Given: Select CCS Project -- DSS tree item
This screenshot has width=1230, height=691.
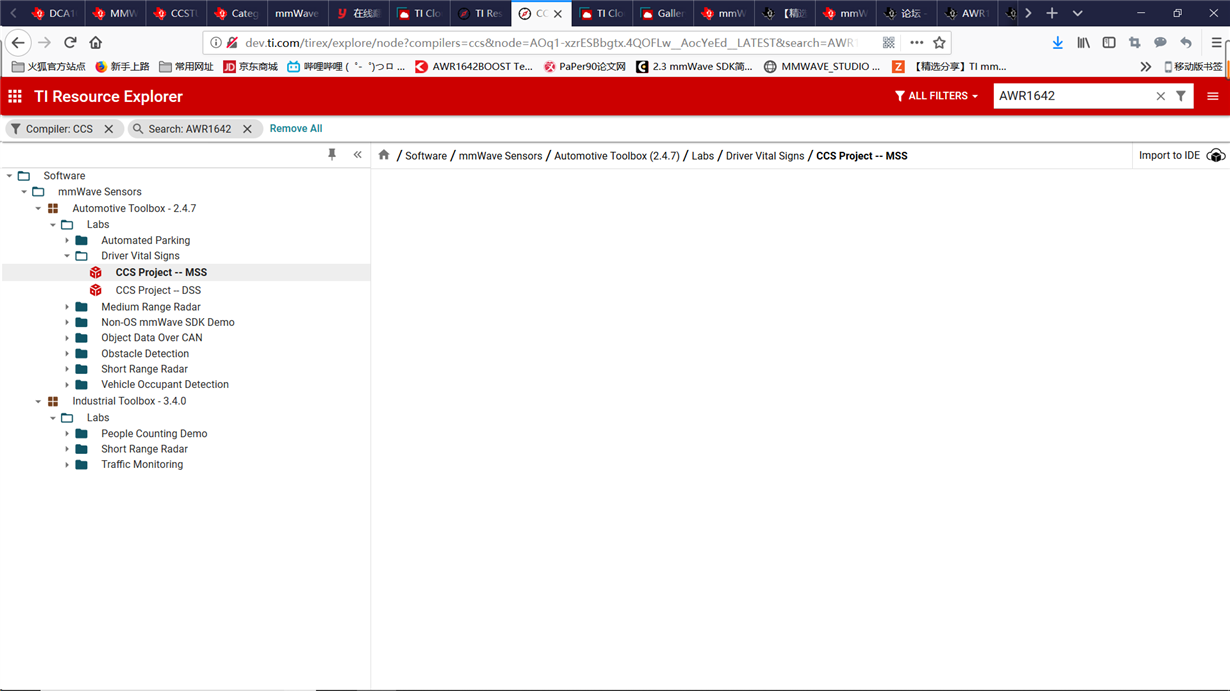Looking at the screenshot, I should point(158,290).
